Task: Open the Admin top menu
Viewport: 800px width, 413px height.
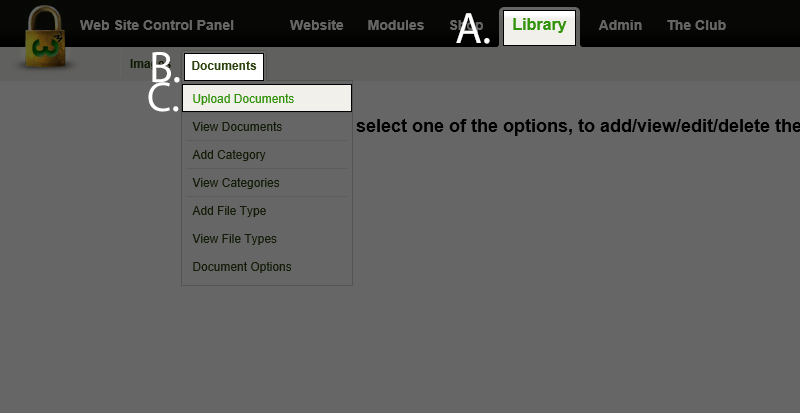Action: [620, 25]
